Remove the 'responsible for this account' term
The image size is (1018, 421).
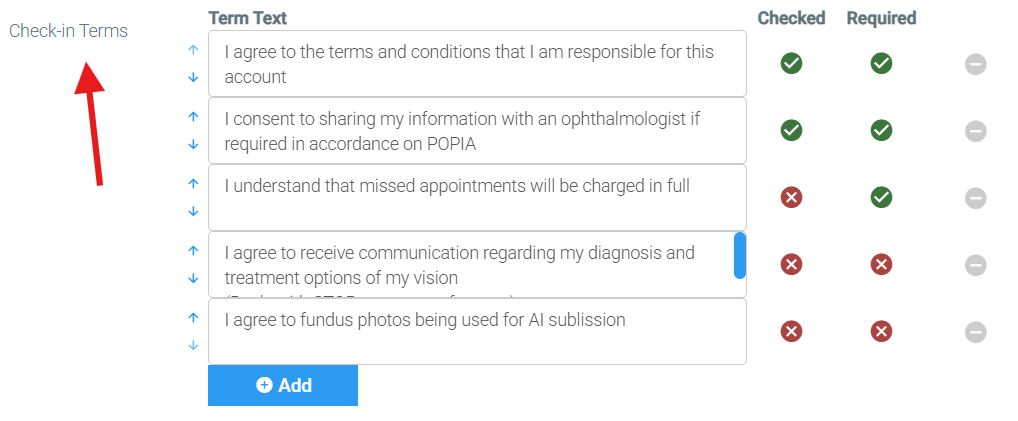click(x=975, y=64)
